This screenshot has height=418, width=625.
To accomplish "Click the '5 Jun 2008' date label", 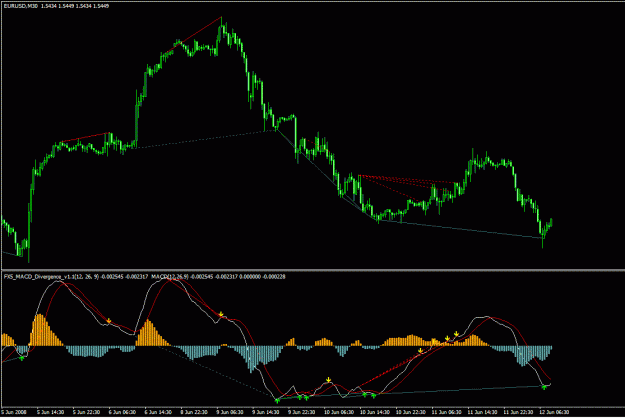I will (14, 412).
